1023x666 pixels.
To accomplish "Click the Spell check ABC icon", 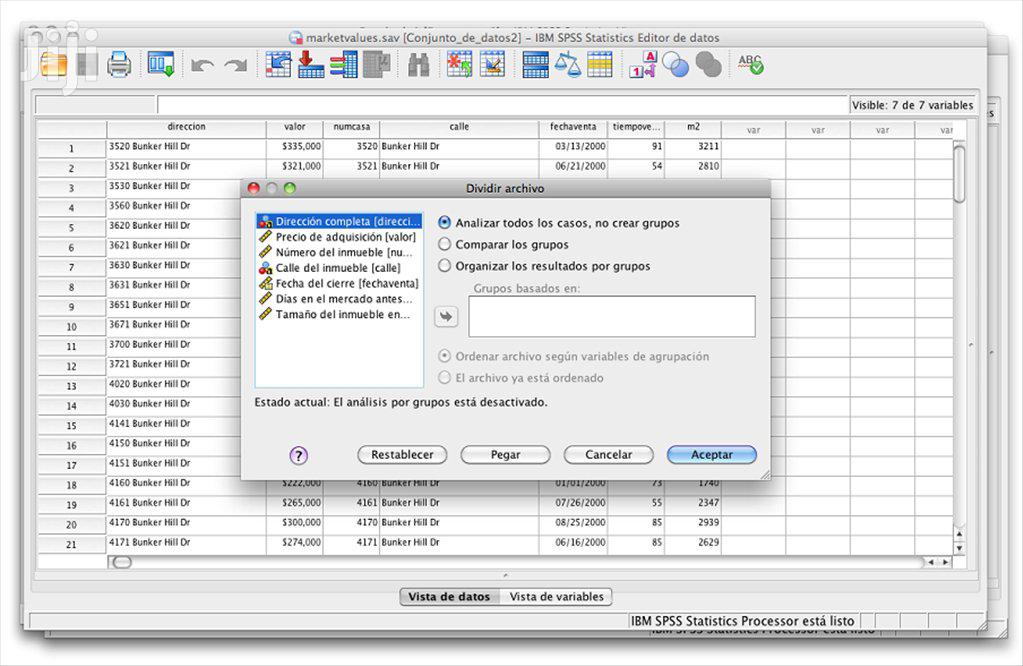I will [751, 64].
